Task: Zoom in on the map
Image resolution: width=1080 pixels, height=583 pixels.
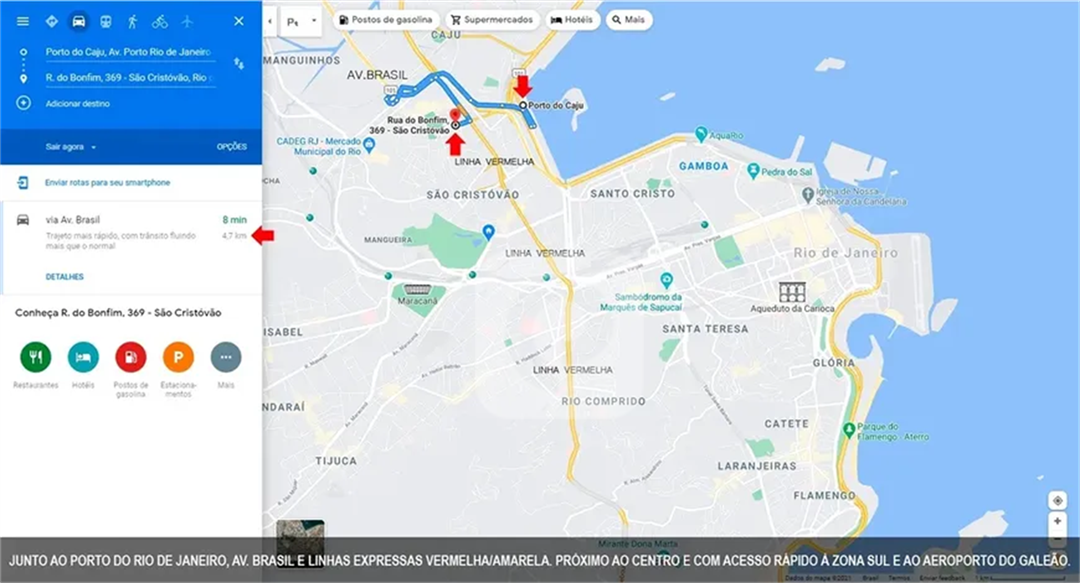Action: click(1058, 522)
